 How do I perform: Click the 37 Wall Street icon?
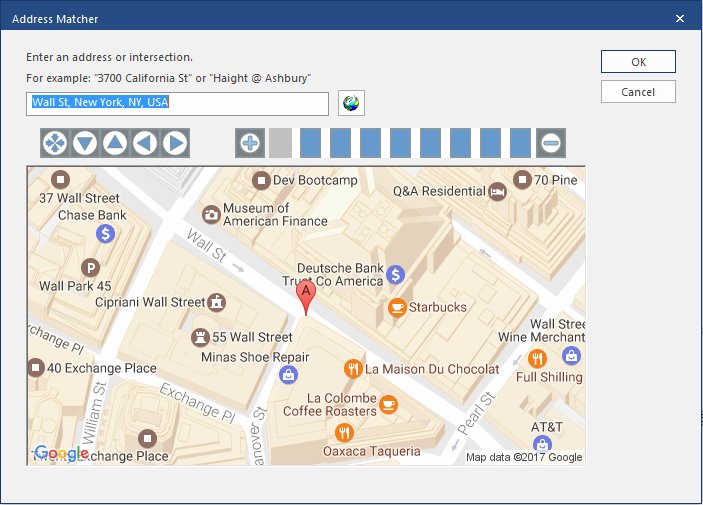click(61, 180)
